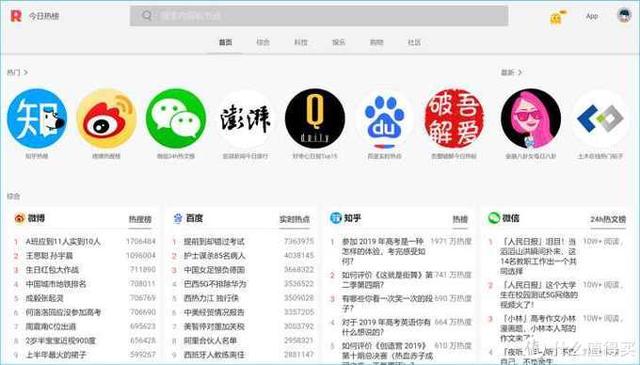Open Zhihu question 有哪些你看一次笑一次的段子
This screenshot has width=640, height=365.
coord(387,303)
